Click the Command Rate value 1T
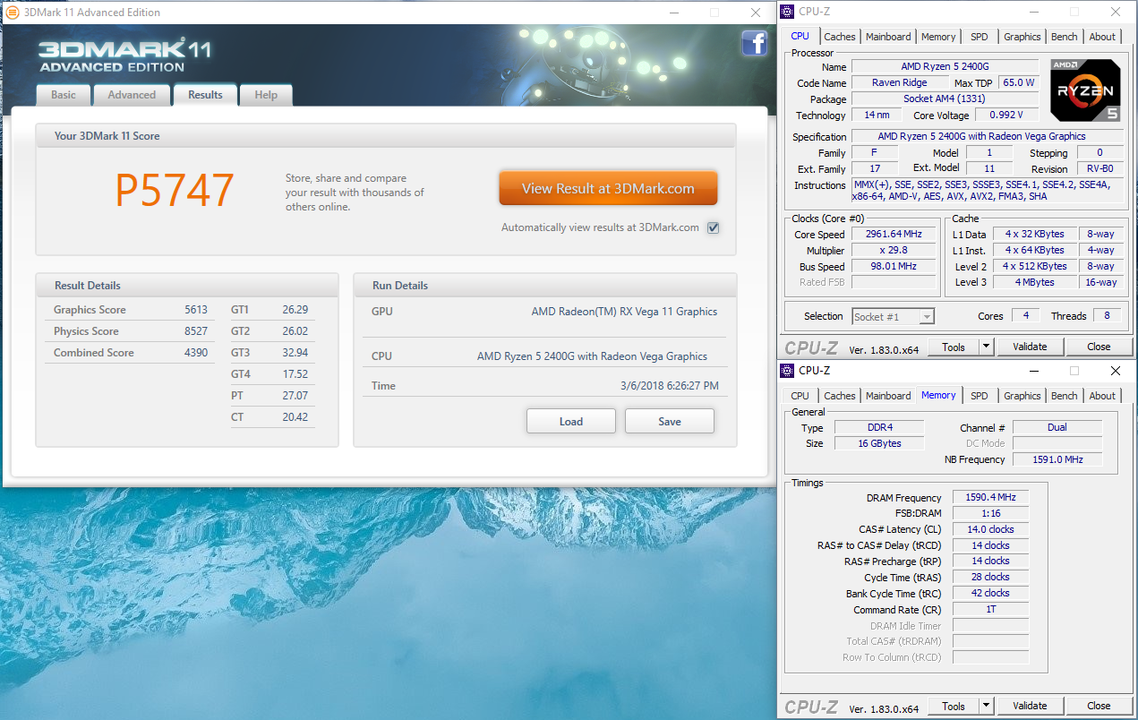This screenshot has height=720, width=1138. pos(991,609)
